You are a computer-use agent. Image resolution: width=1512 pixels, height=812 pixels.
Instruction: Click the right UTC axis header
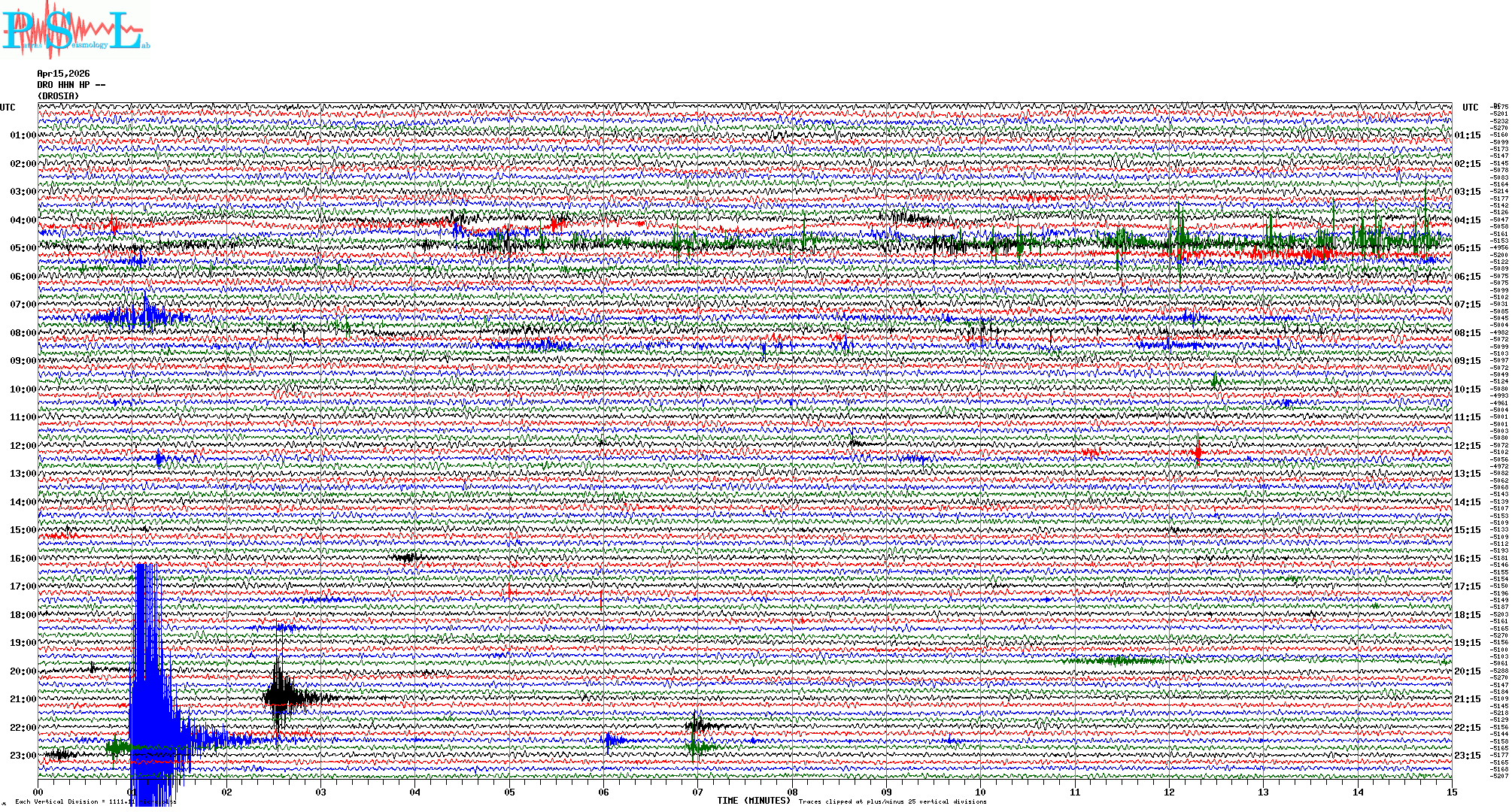1470,108
